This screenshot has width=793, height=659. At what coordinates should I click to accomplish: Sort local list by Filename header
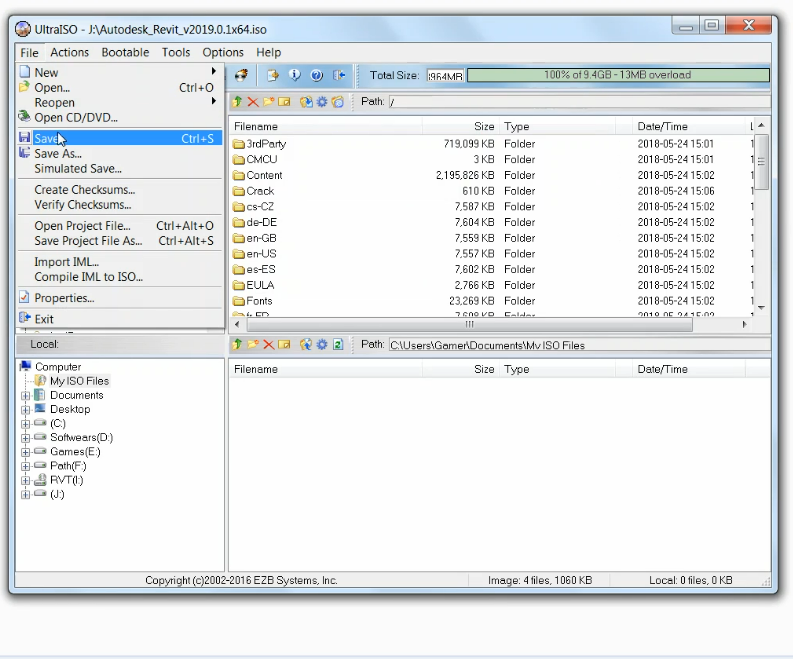(326, 369)
